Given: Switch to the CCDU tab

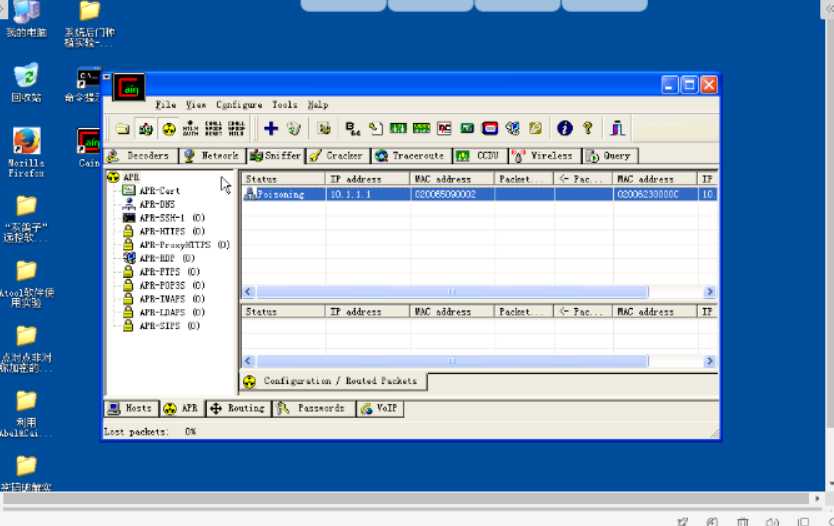Looking at the screenshot, I should click(480, 156).
